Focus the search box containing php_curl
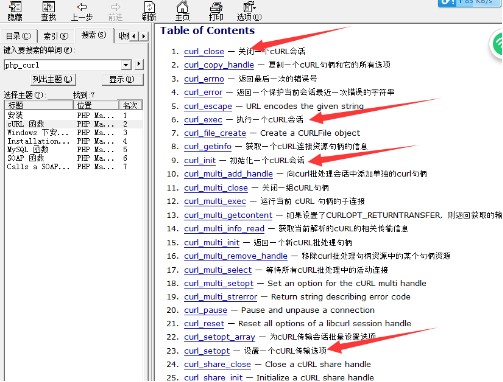The width and height of the screenshot is (503, 382). point(63,65)
